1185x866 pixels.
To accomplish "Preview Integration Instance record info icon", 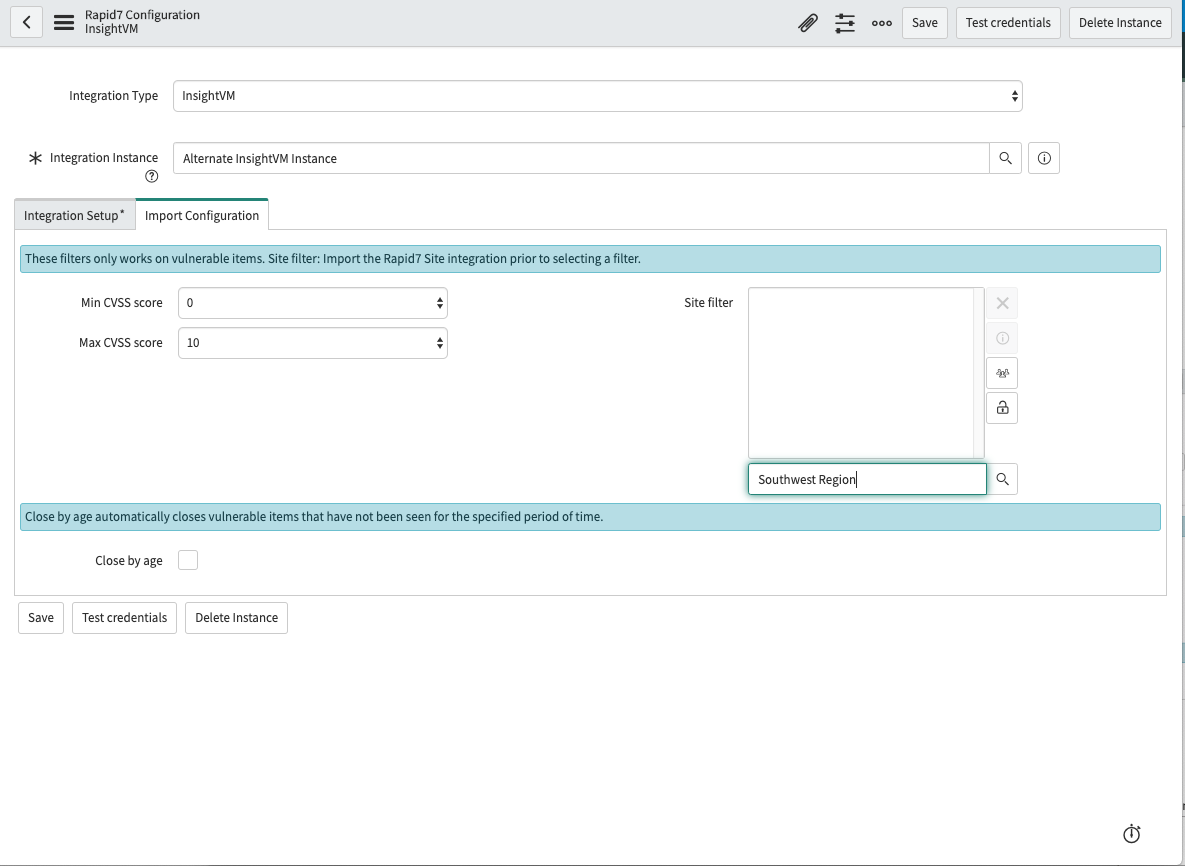I will pyautogui.click(x=1044, y=158).
